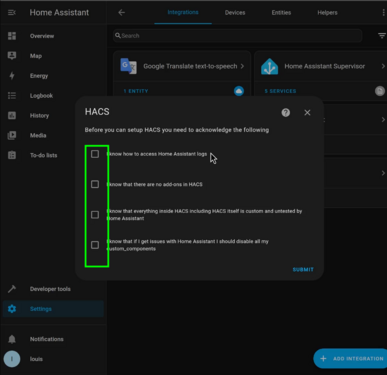
Task: Click the Home Assistant title text
Action: point(59,12)
